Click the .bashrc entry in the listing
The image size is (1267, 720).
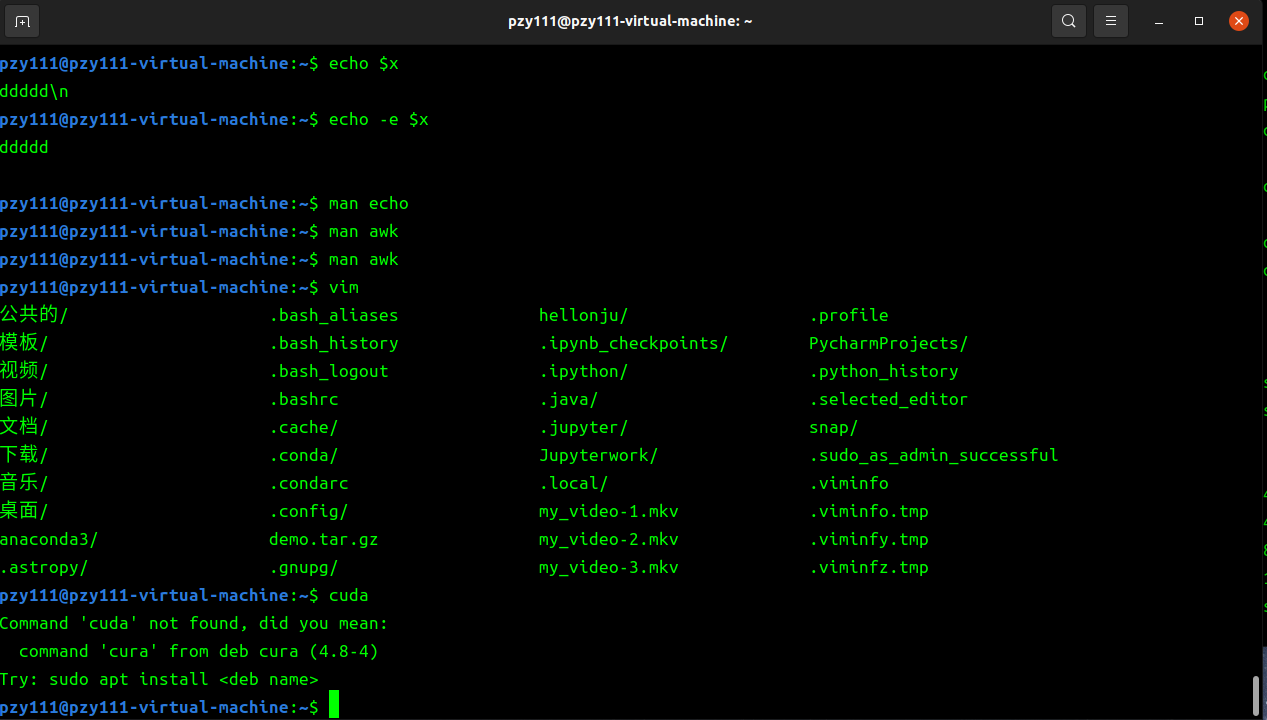(303, 399)
